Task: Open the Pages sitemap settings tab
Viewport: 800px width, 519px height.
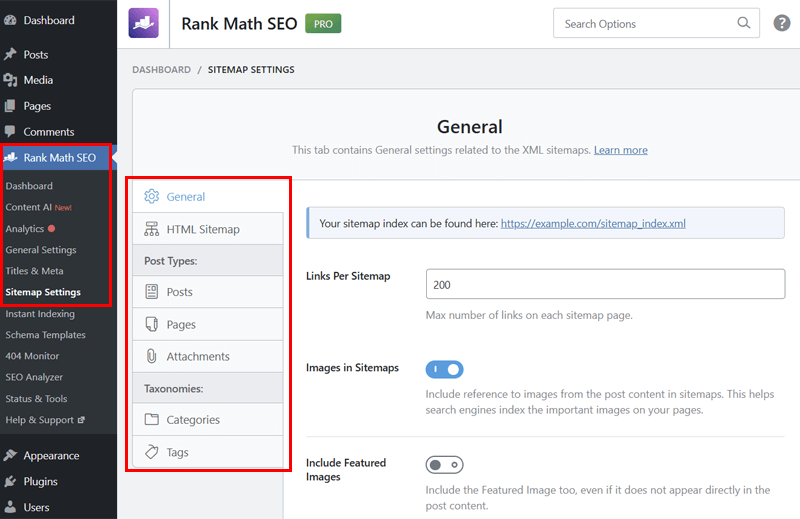Action: [x=208, y=324]
